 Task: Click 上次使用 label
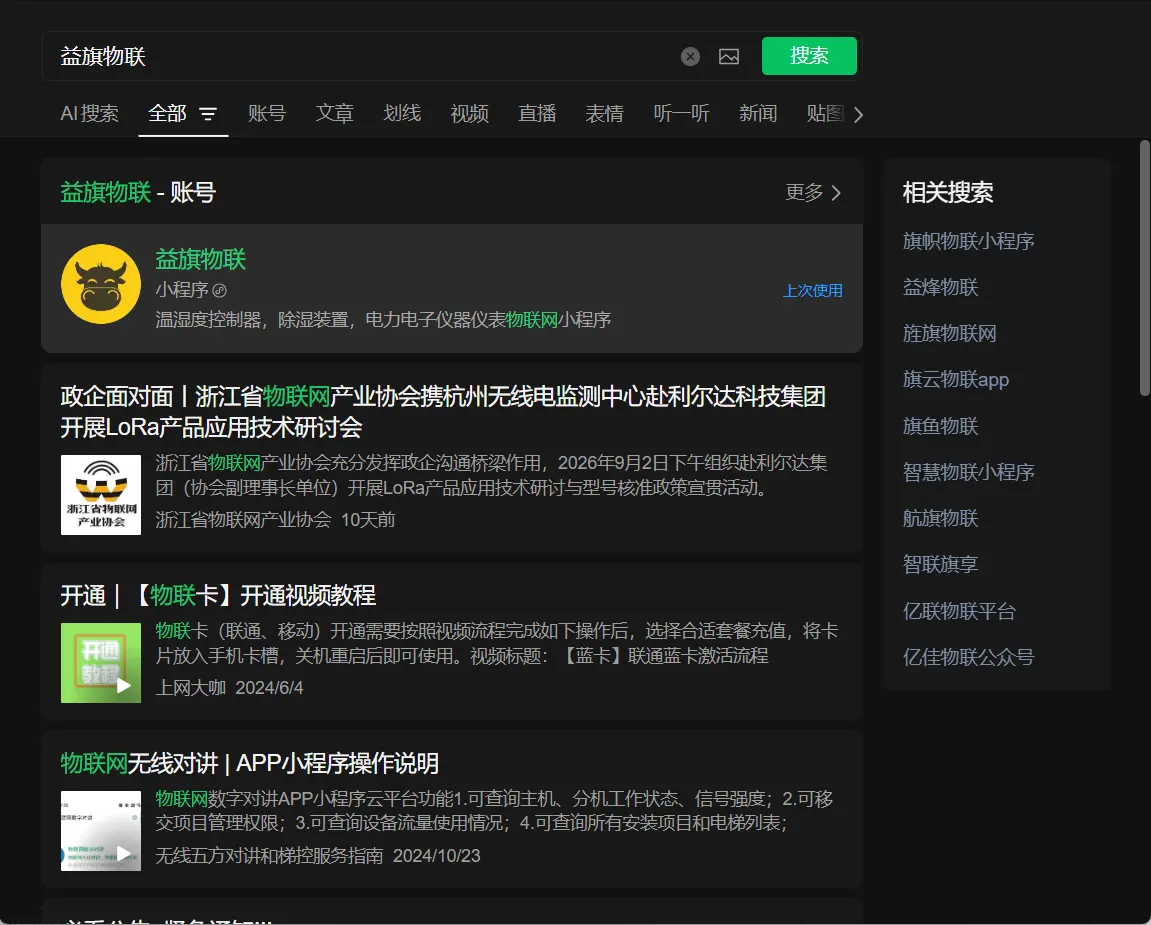pos(813,291)
